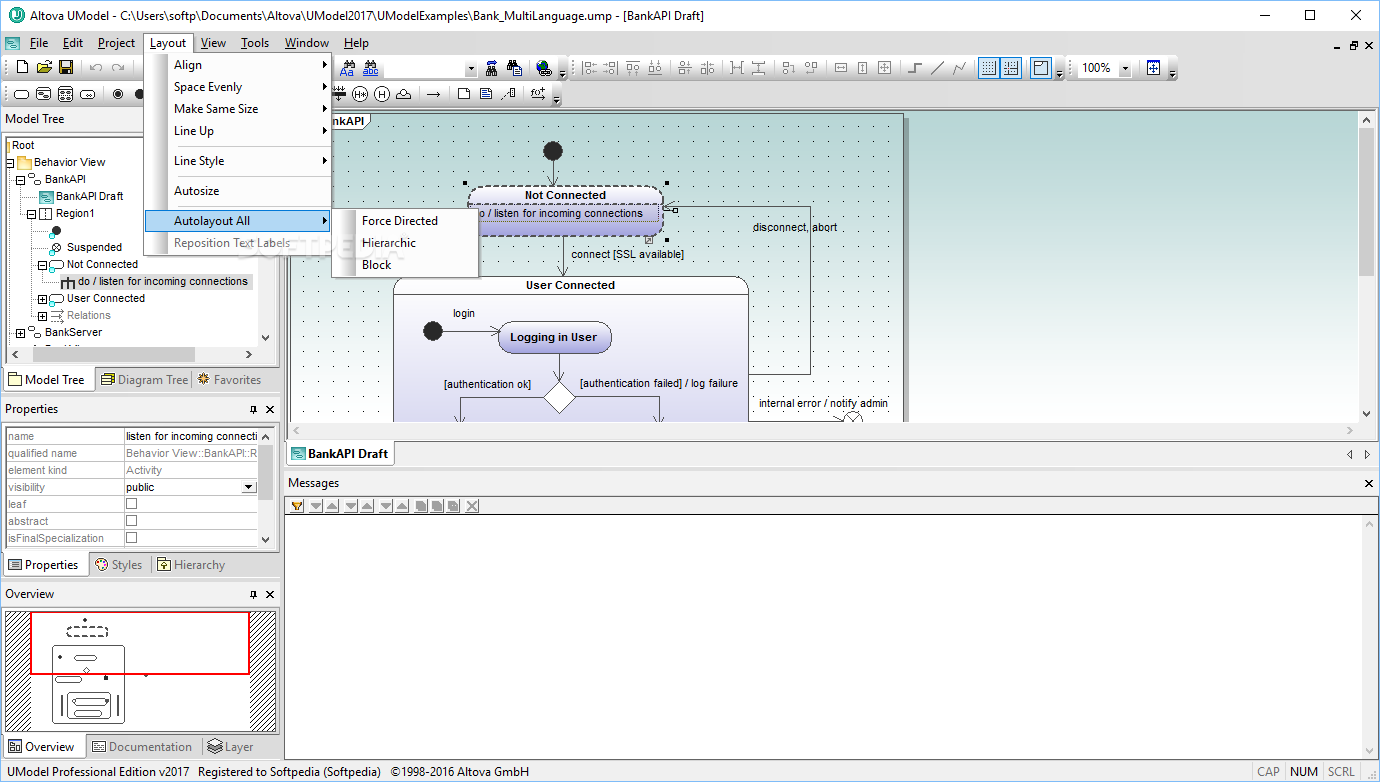1380x782 pixels.
Task: Click Logging in User state in diagram
Action: (x=554, y=337)
